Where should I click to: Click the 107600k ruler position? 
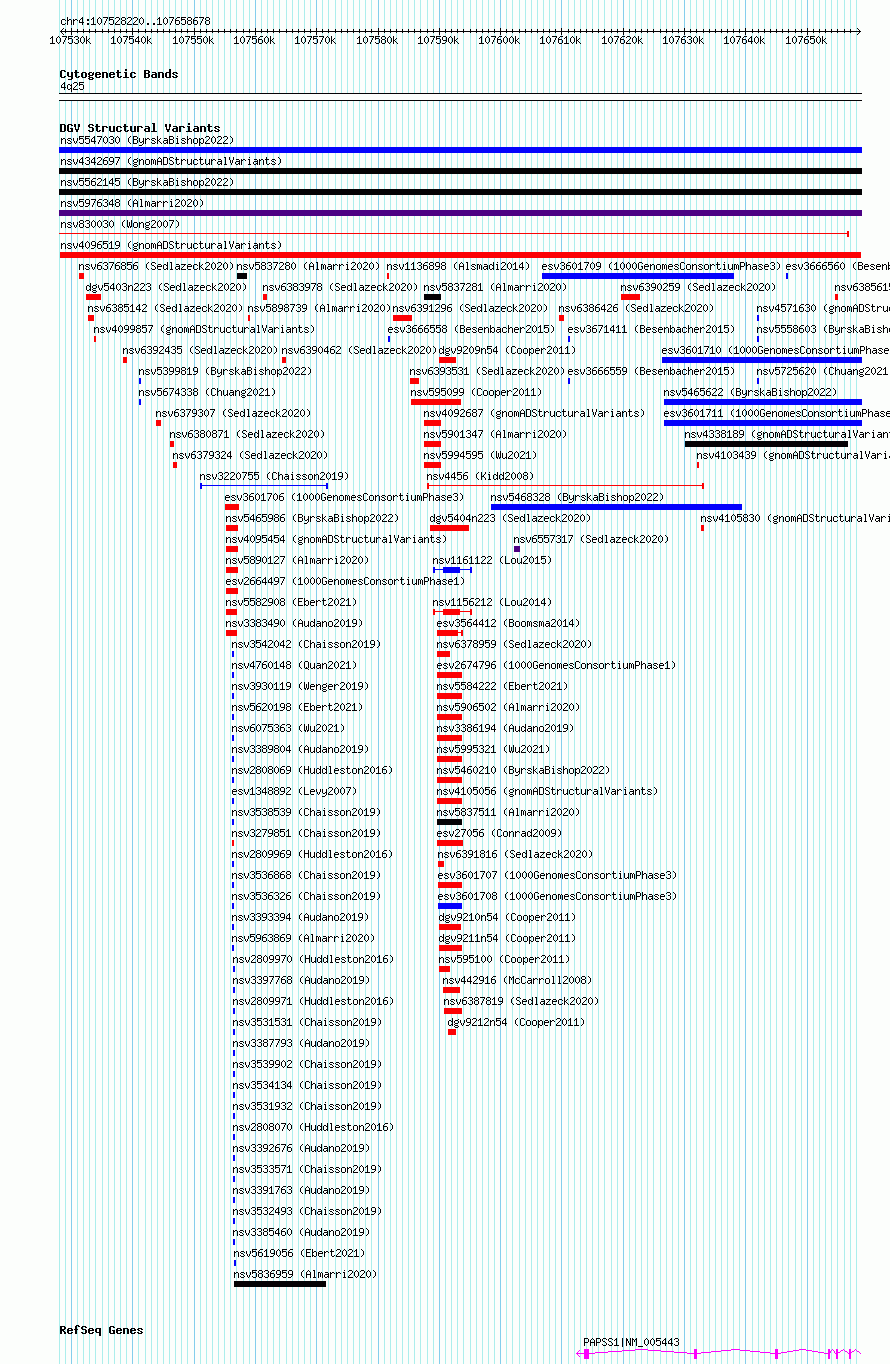pos(499,40)
